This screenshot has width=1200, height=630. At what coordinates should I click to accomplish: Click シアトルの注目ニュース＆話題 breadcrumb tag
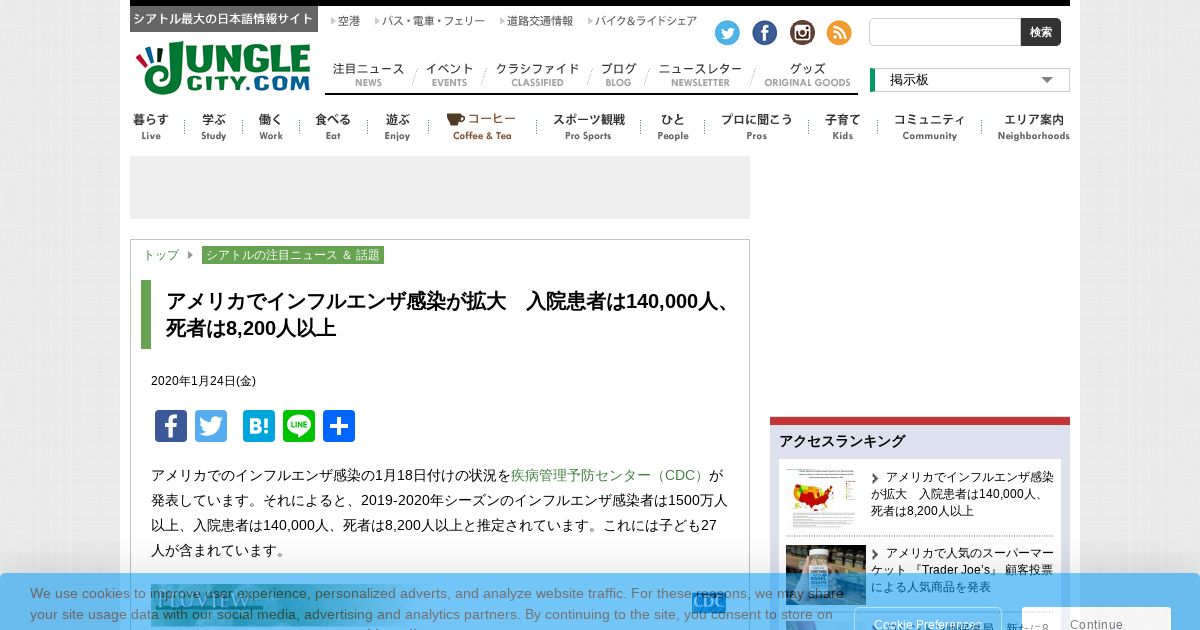click(x=293, y=255)
